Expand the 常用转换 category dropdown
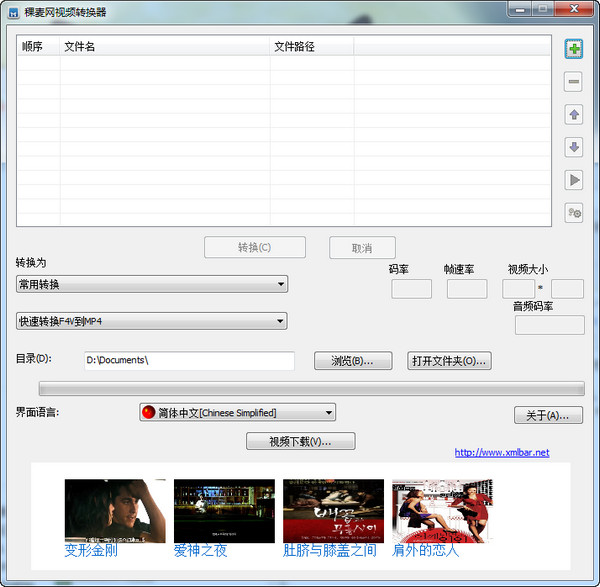Screen dimensions: 600x587 pos(151,285)
